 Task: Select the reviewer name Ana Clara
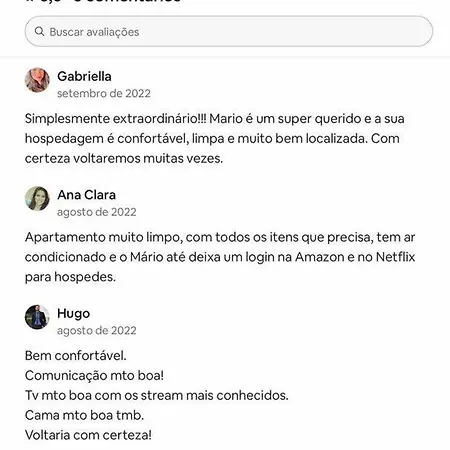[x=86, y=195]
